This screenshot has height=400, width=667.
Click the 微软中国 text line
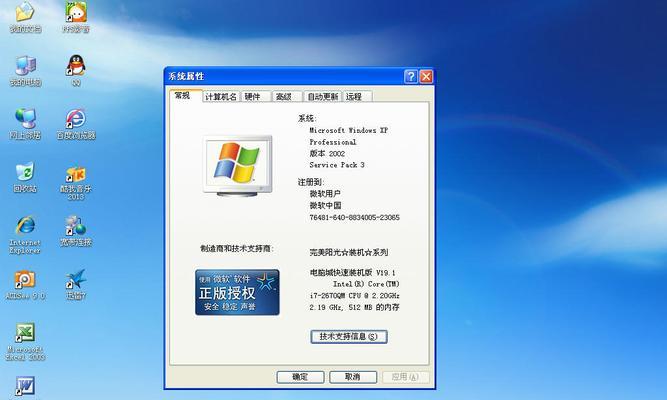click(325, 206)
